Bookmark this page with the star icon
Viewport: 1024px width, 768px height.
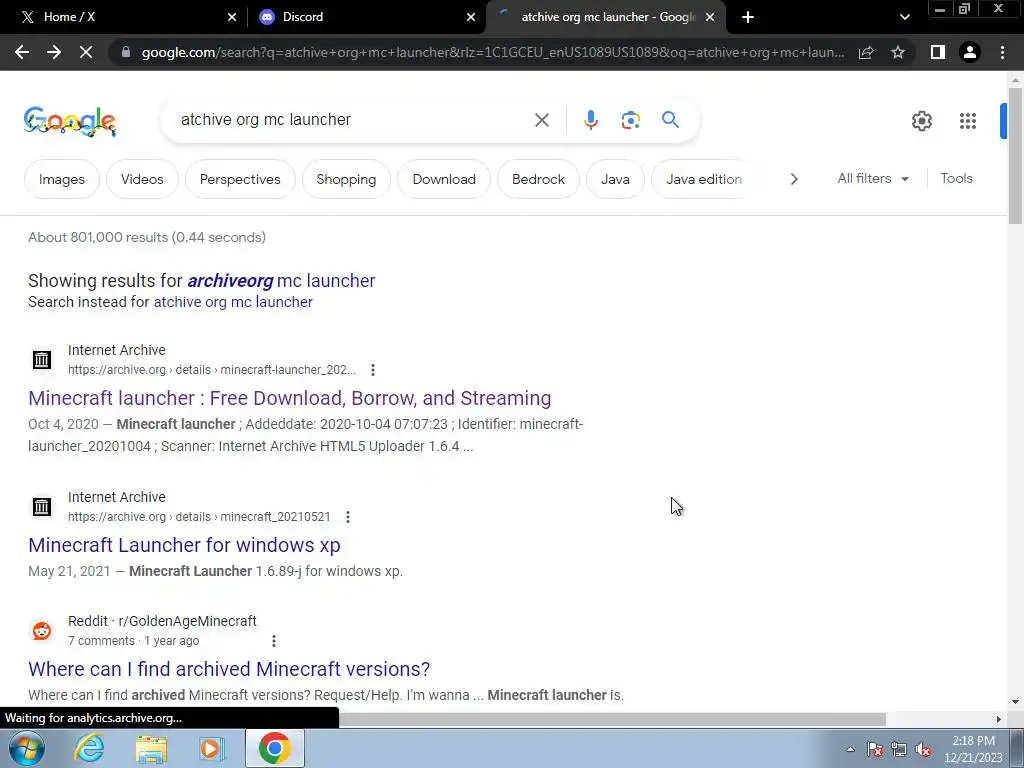pos(898,52)
